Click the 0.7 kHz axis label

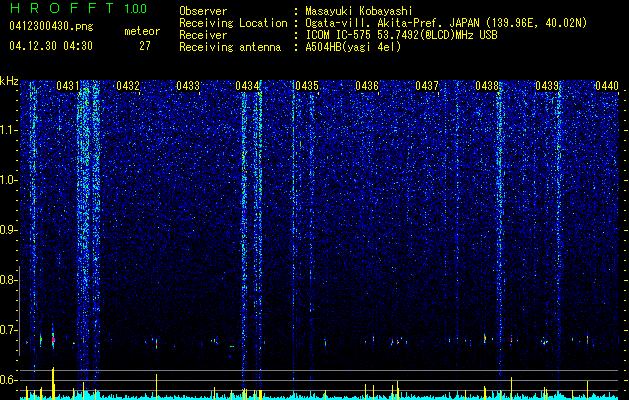(x=8, y=330)
